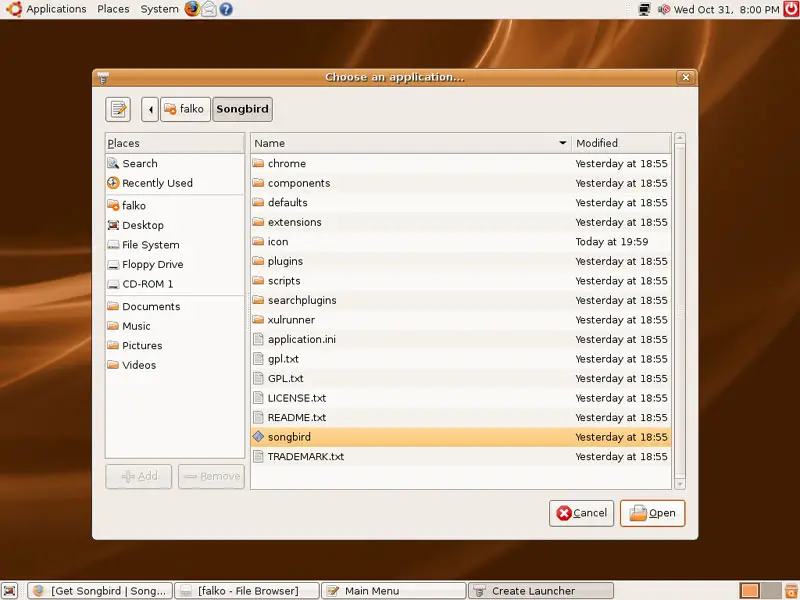This screenshot has width=800, height=600.
Task: Open the Music bookmark
Action: click(x=174, y=326)
